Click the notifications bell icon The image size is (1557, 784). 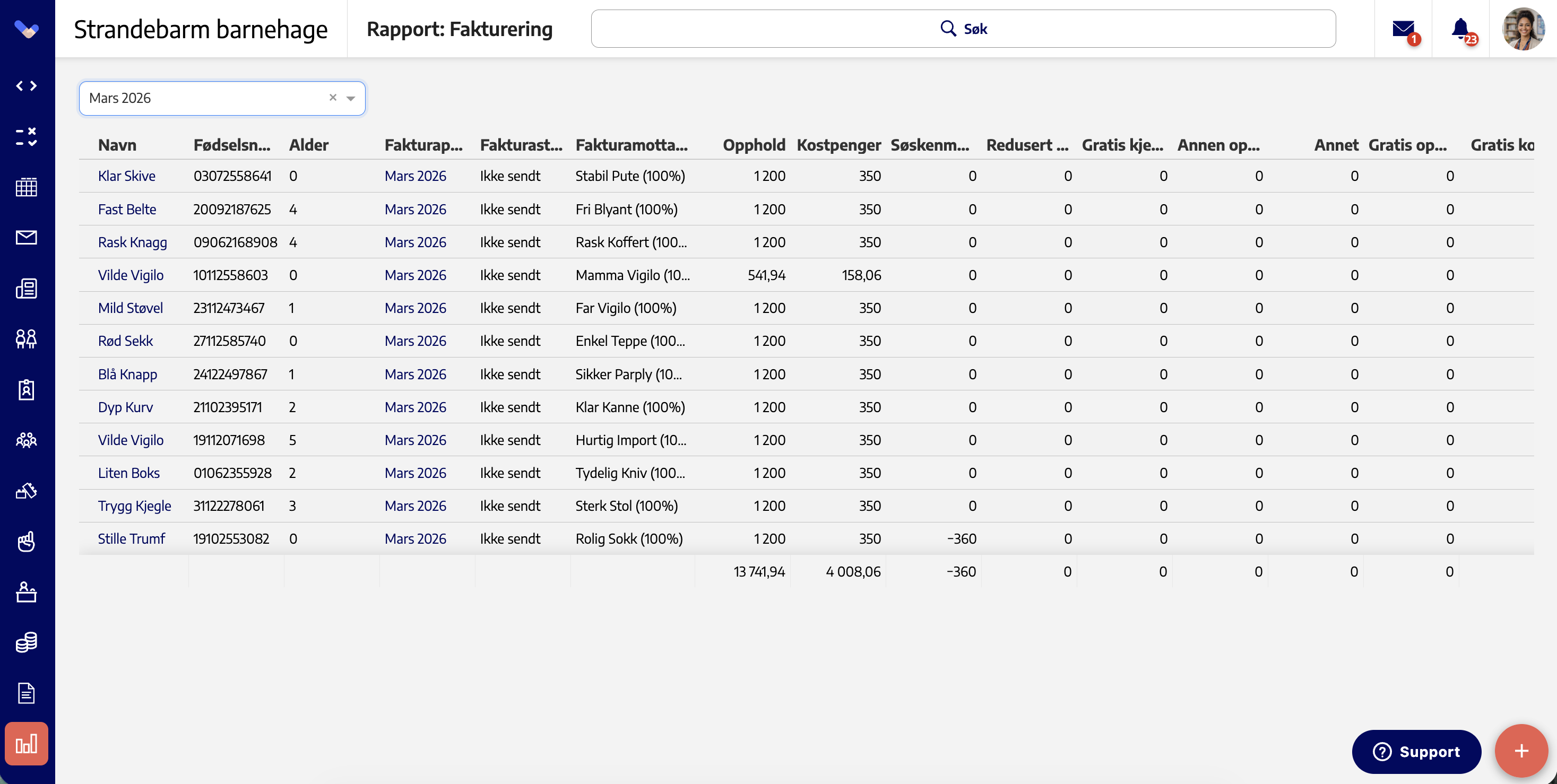[1461, 29]
